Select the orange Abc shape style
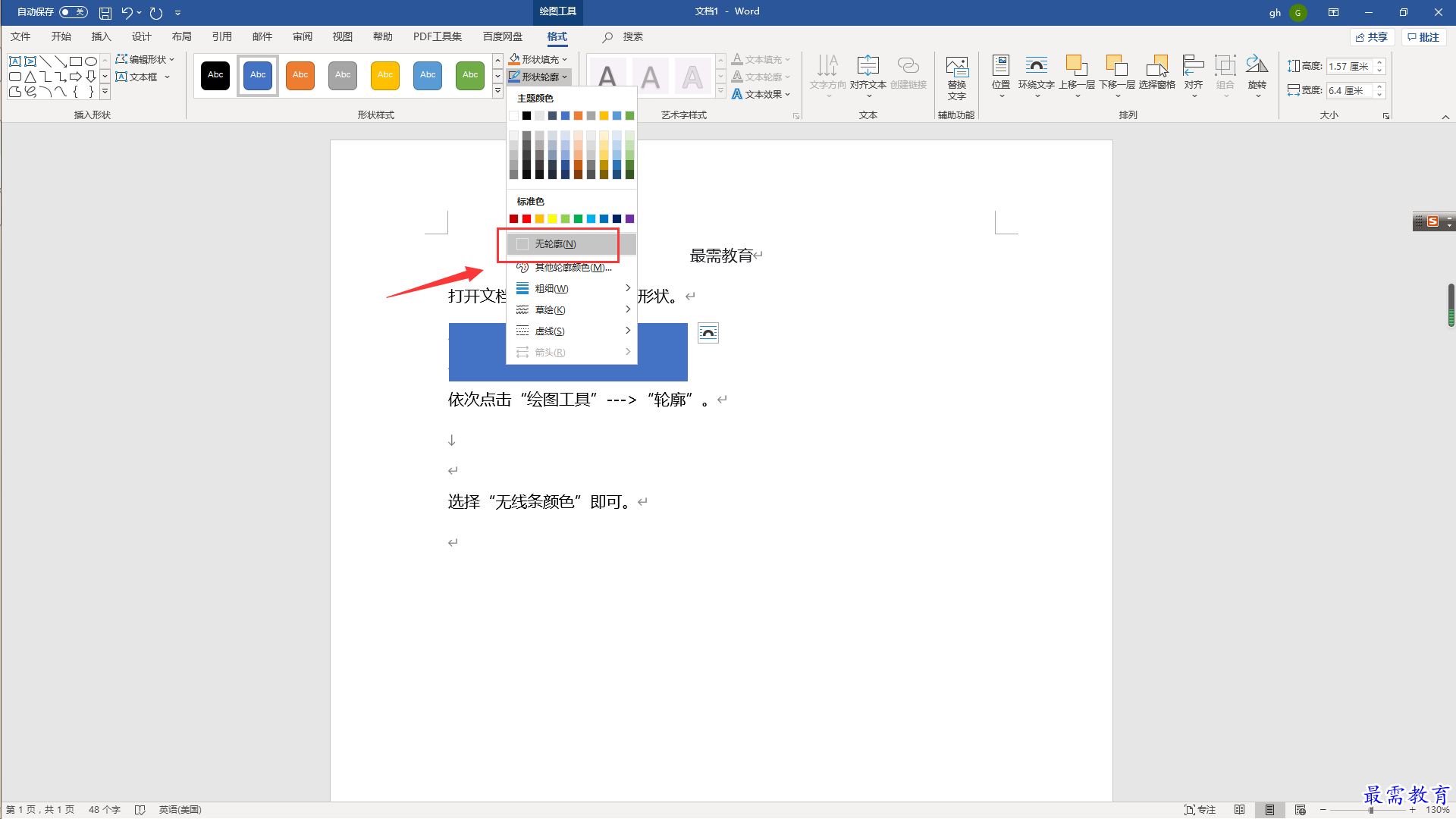This screenshot has width=1456, height=819. click(300, 75)
